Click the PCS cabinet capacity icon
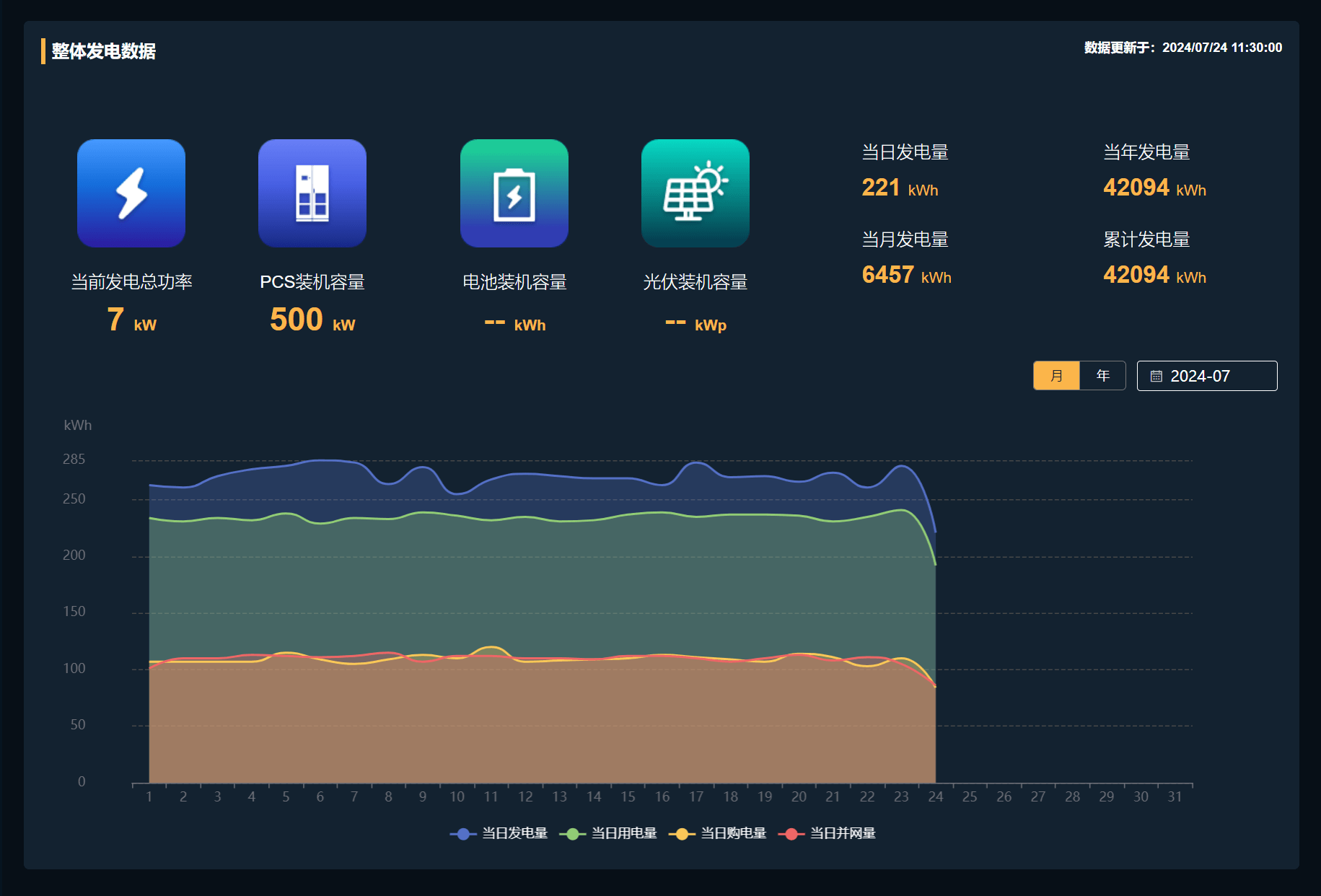This screenshot has width=1321, height=896. pyautogui.click(x=312, y=193)
